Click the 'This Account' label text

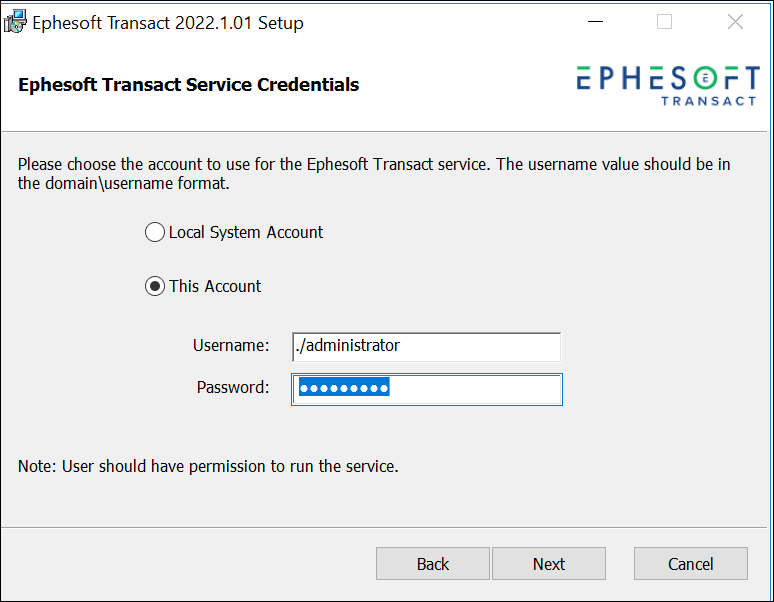[x=215, y=286]
